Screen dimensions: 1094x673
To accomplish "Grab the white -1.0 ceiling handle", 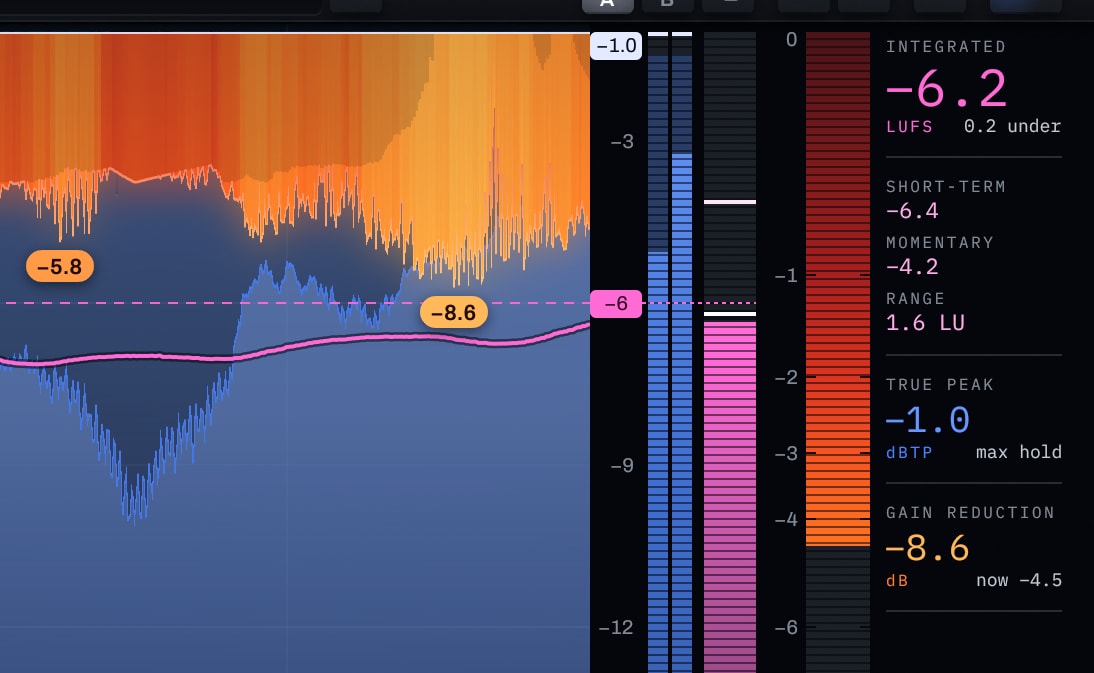I will click(616, 46).
